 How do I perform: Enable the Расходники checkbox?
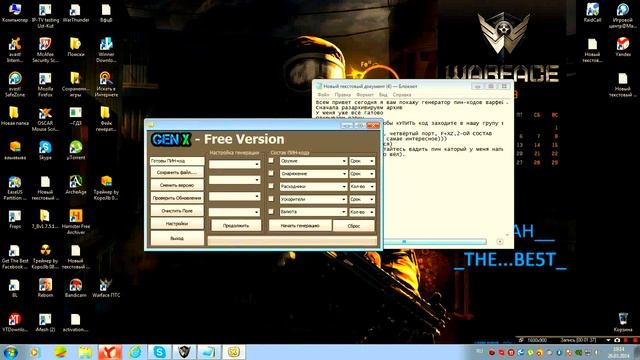[x=271, y=186]
